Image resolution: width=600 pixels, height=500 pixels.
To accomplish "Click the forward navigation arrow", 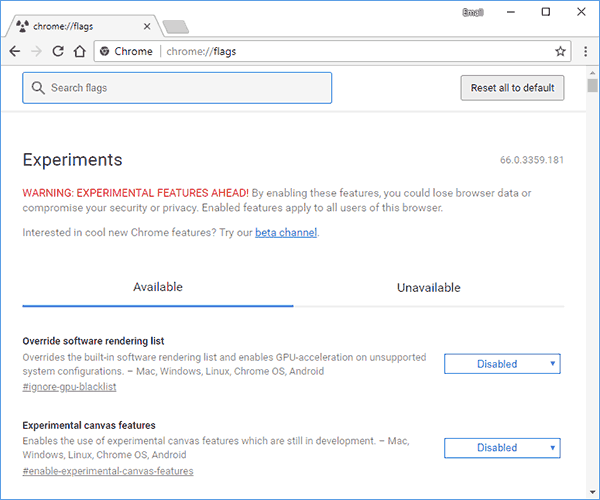I will (x=36, y=51).
